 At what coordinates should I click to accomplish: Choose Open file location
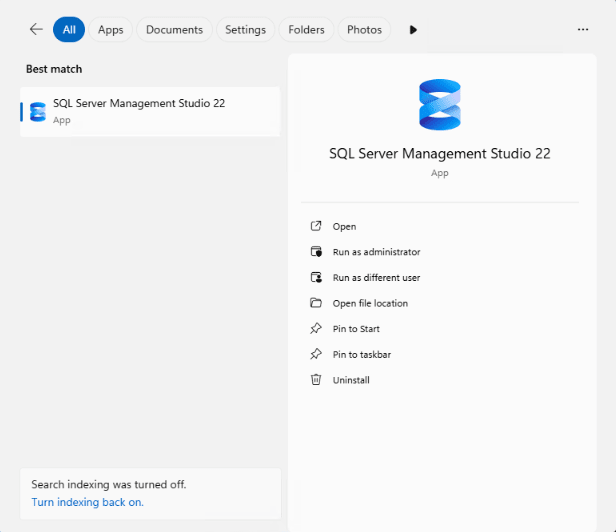pos(370,303)
